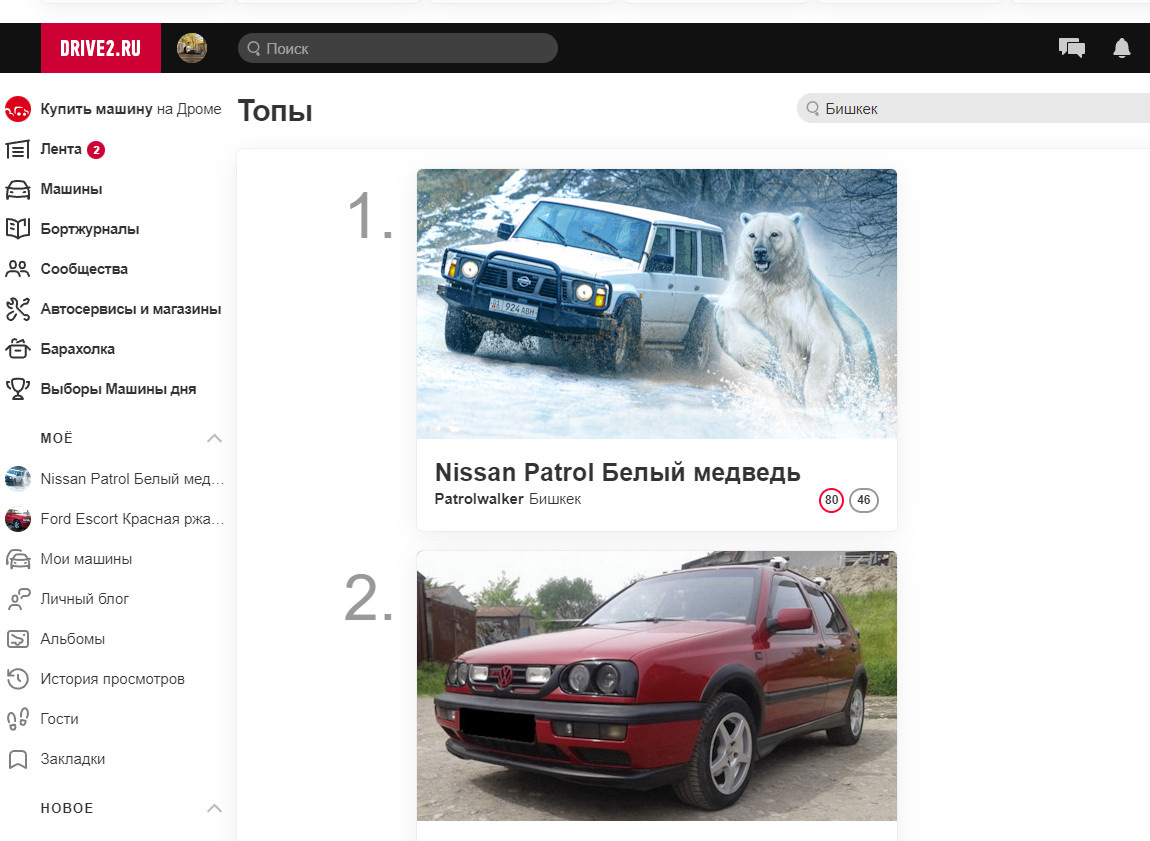
Task: Open Купить машину на Дроме link
Action: tap(131, 109)
